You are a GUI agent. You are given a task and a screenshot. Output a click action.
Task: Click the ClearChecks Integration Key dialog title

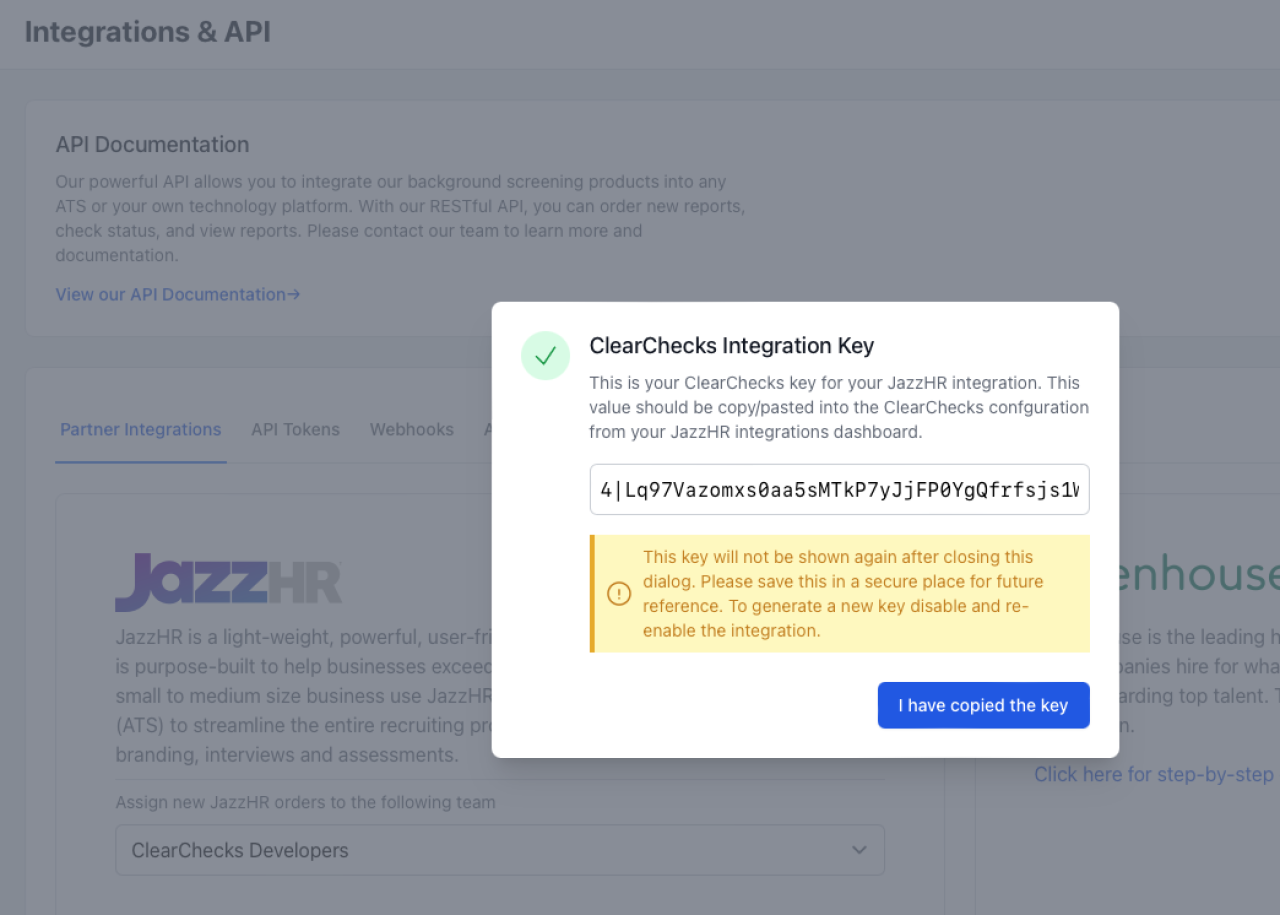(x=731, y=346)
